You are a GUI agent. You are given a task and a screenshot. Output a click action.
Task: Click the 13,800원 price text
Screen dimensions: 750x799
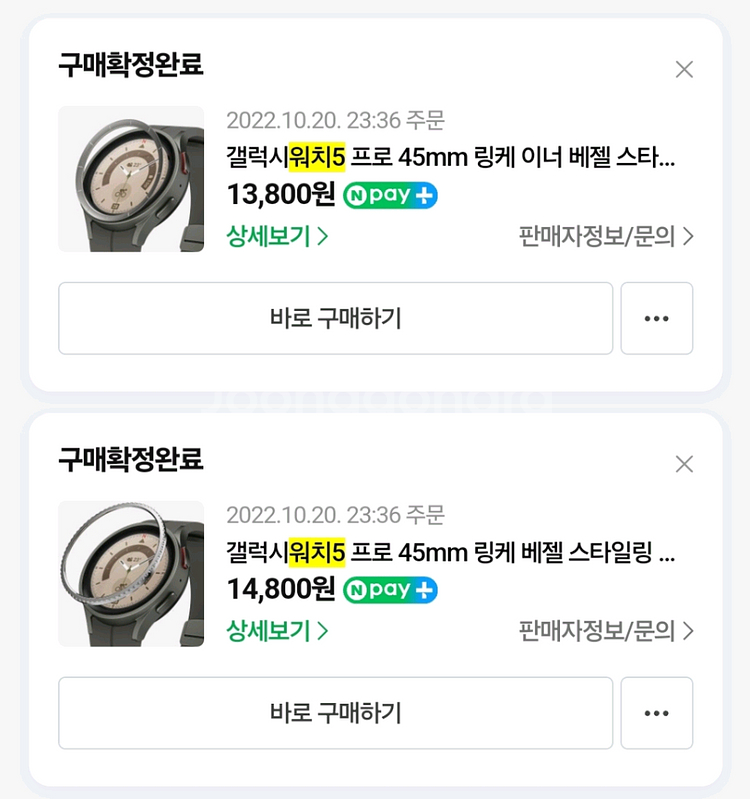(281, 195)
